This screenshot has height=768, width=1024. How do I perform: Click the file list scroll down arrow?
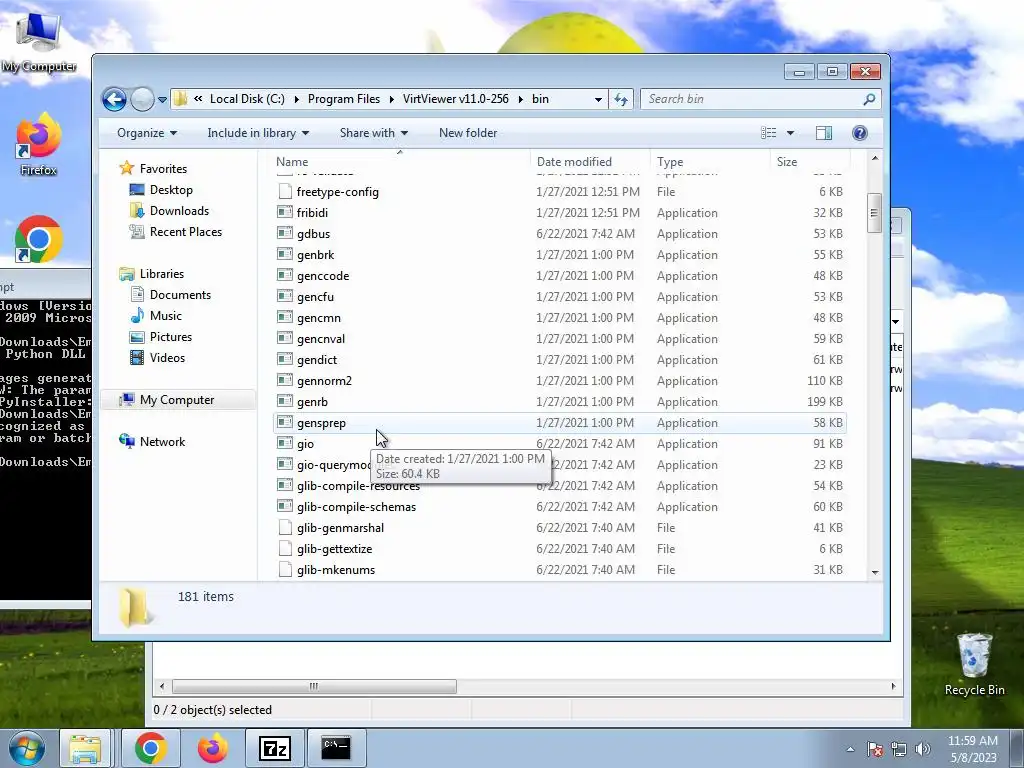tap(874, 572)
